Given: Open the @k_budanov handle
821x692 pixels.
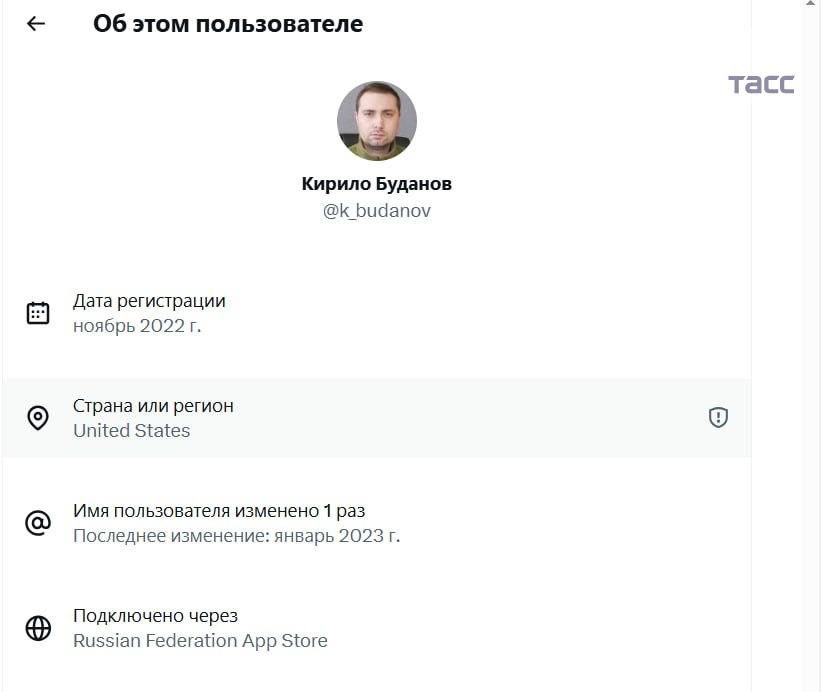Looking at the screenshot, I should click(x=377, y=211).
